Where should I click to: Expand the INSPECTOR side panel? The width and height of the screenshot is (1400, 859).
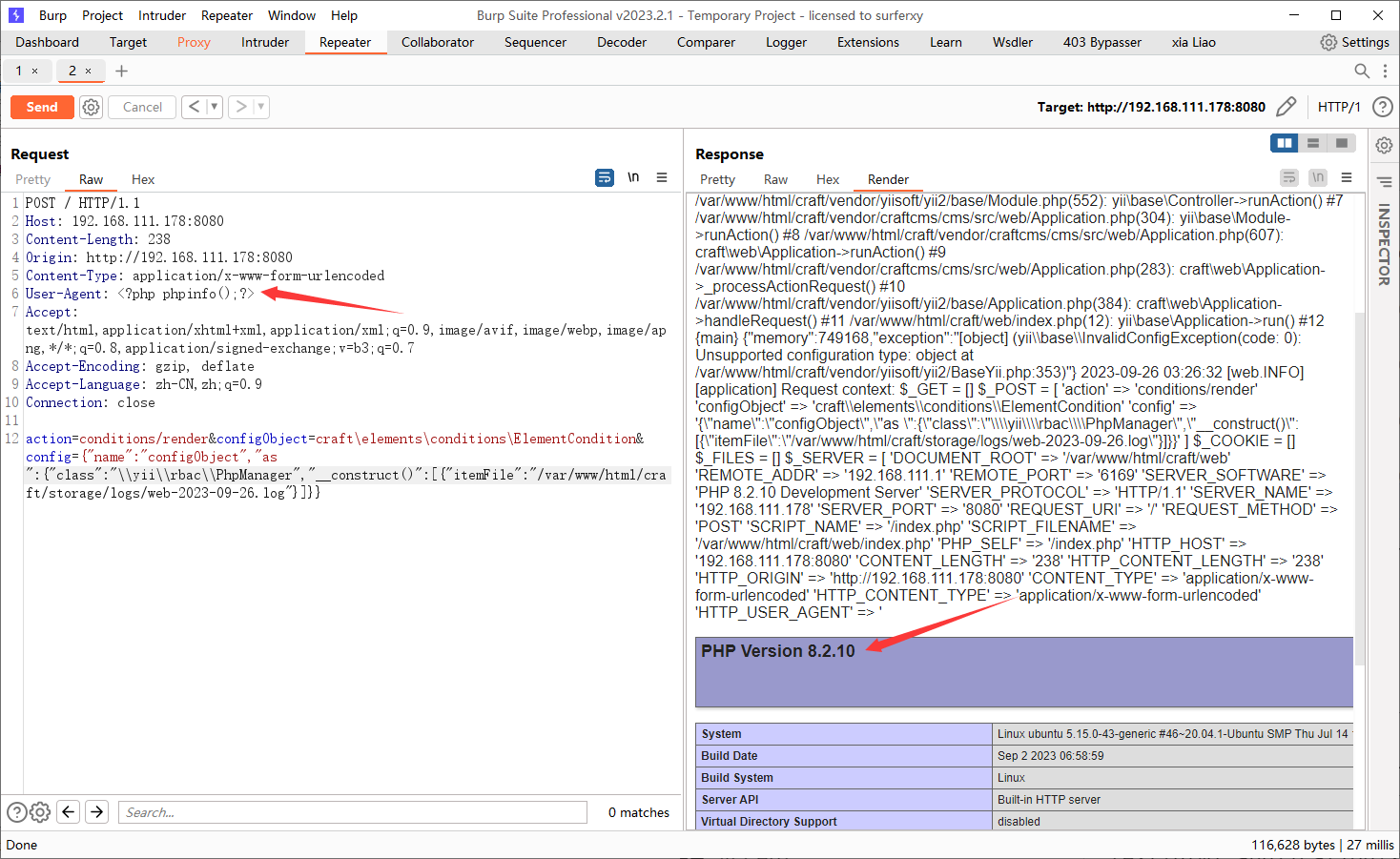pos(1384,244)
